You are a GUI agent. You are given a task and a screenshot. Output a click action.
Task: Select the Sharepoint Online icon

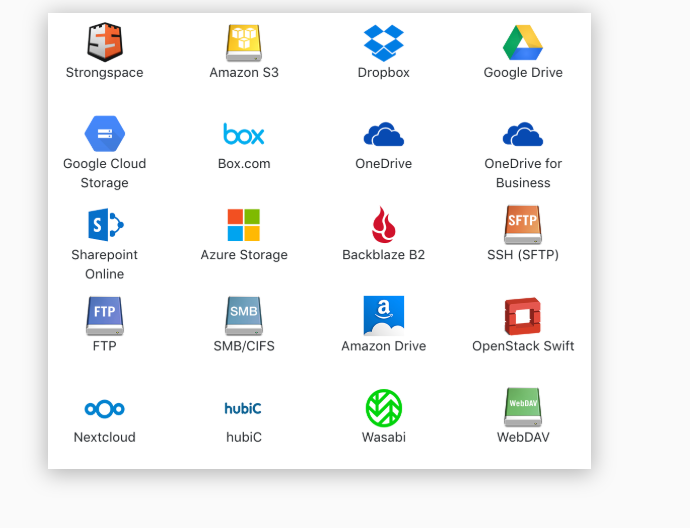[106, 225]
